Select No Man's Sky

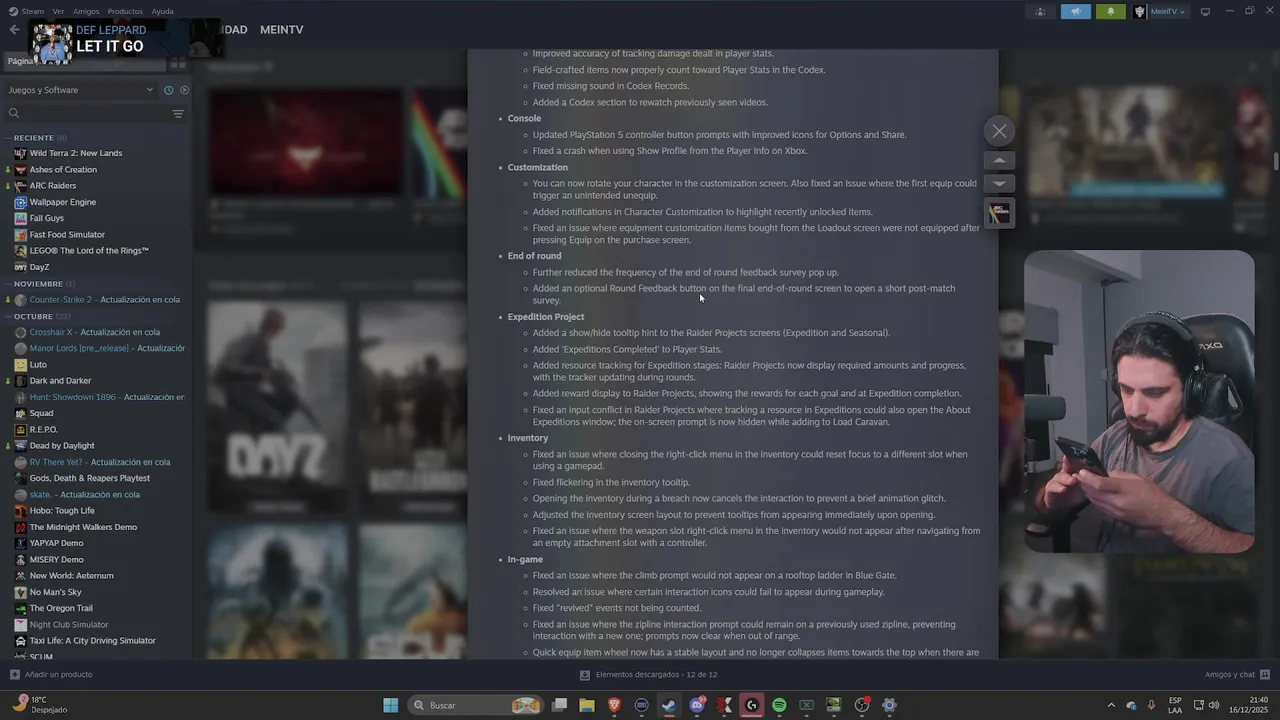pos(55,592)
